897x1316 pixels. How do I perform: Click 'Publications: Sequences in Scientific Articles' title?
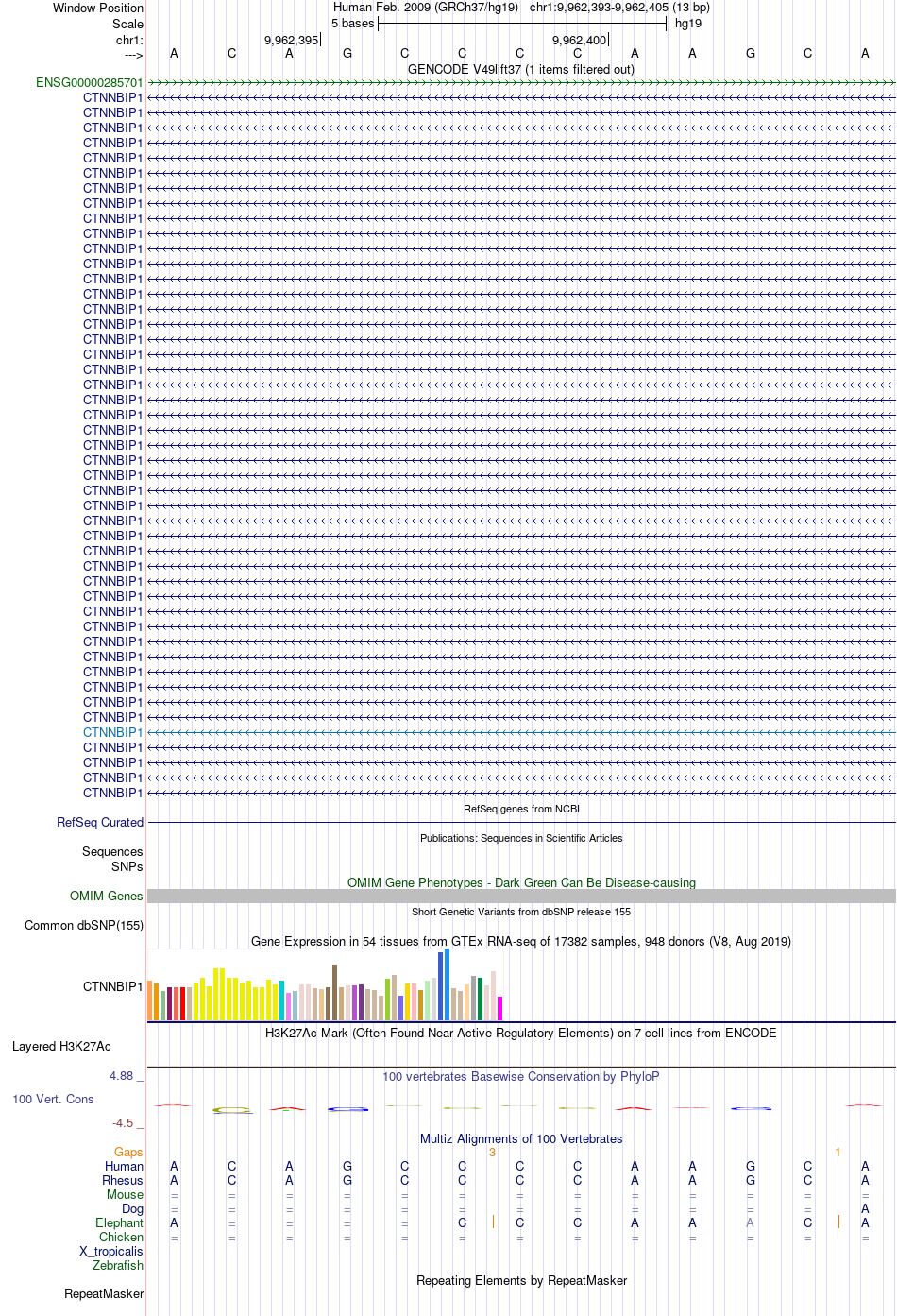click(x=521, y=838)
